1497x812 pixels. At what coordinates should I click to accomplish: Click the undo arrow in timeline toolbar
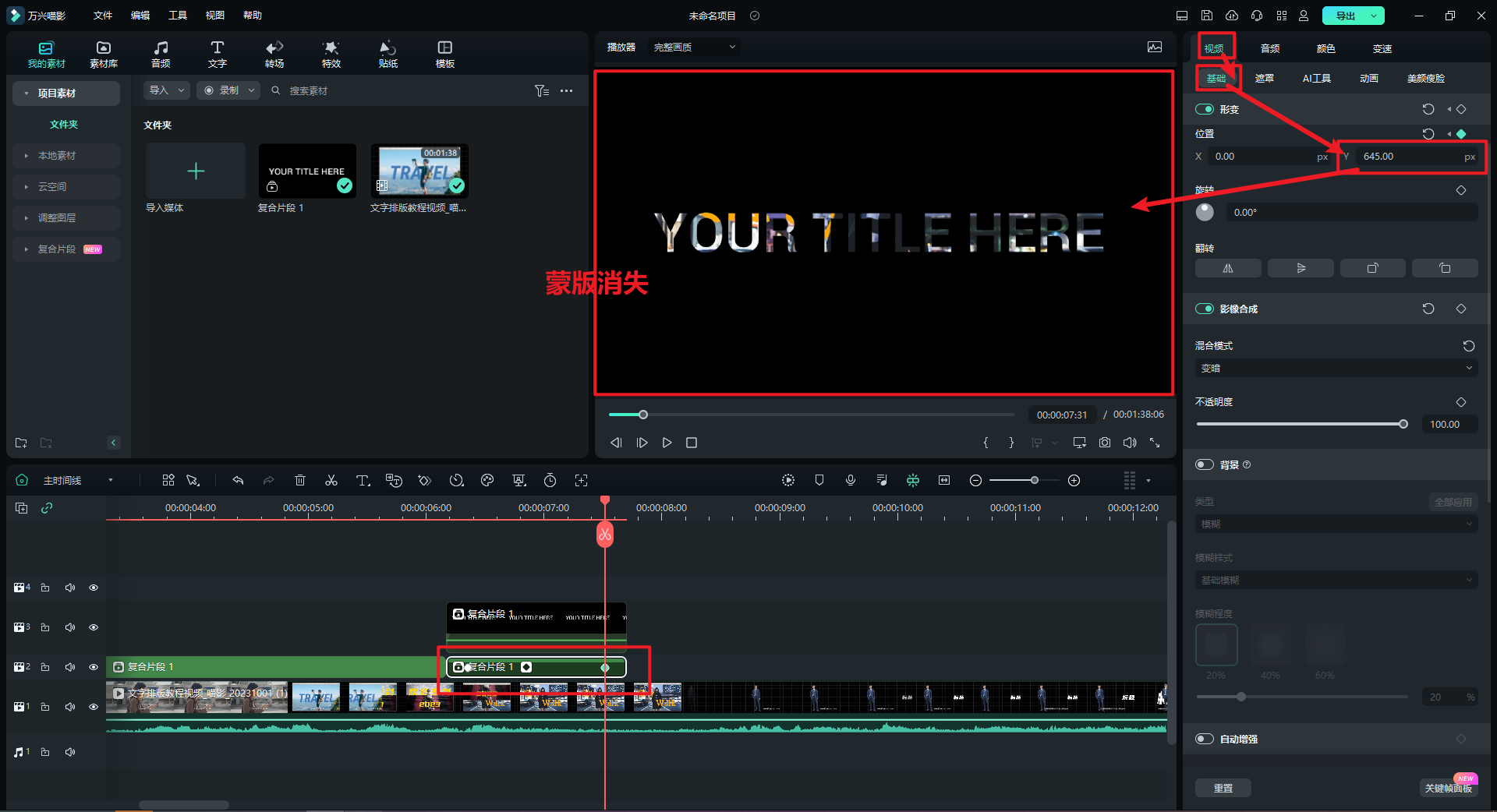(x=238, y=481)
